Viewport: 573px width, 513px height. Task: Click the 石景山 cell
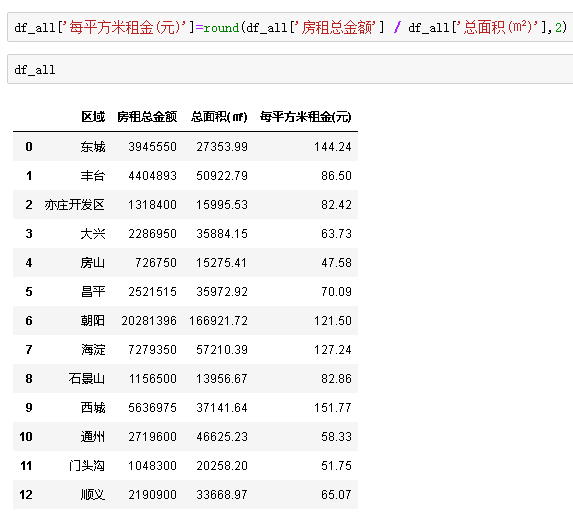87,379
